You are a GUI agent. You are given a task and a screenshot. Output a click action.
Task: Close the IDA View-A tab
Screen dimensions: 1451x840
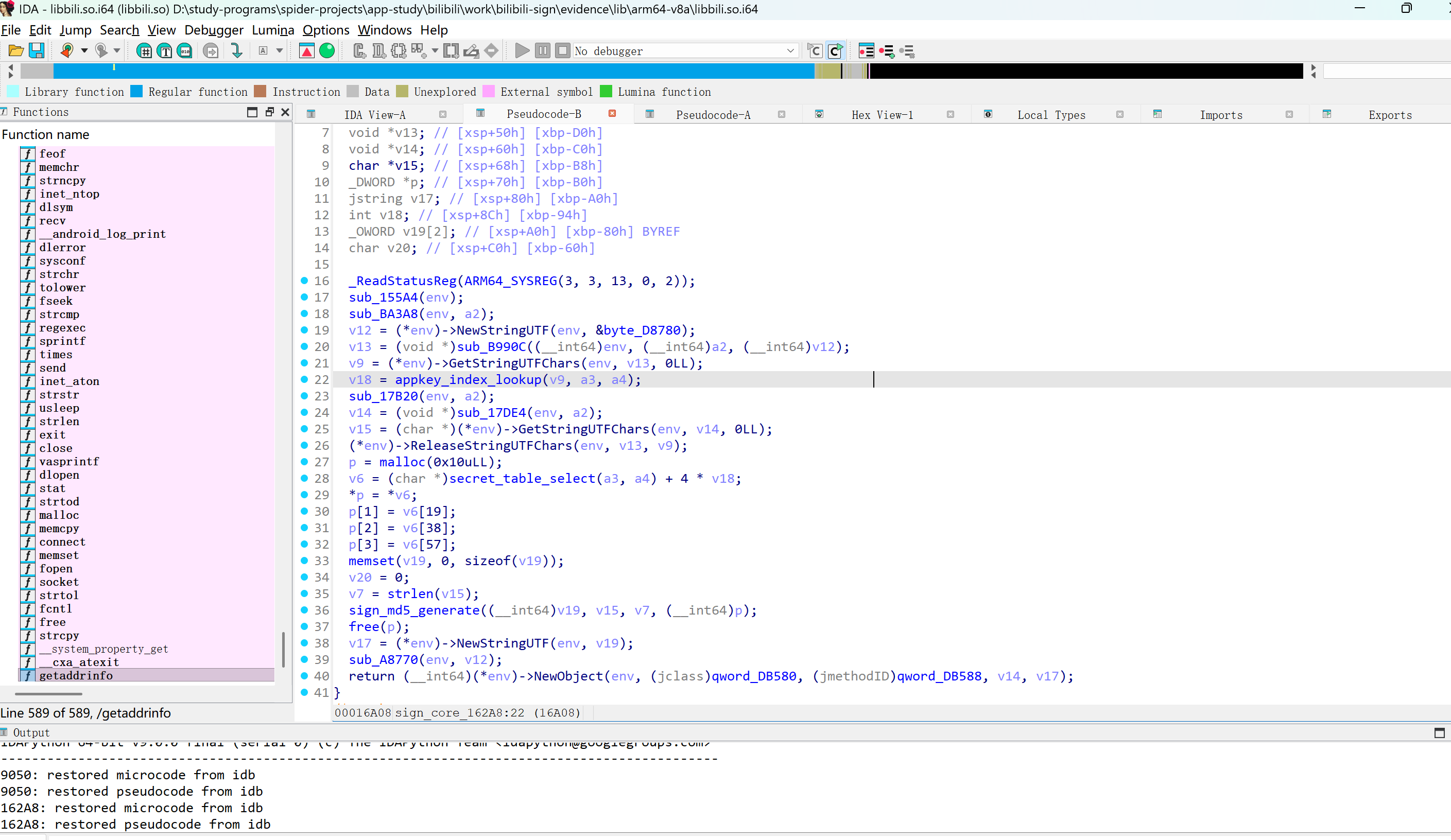point(443,115)
